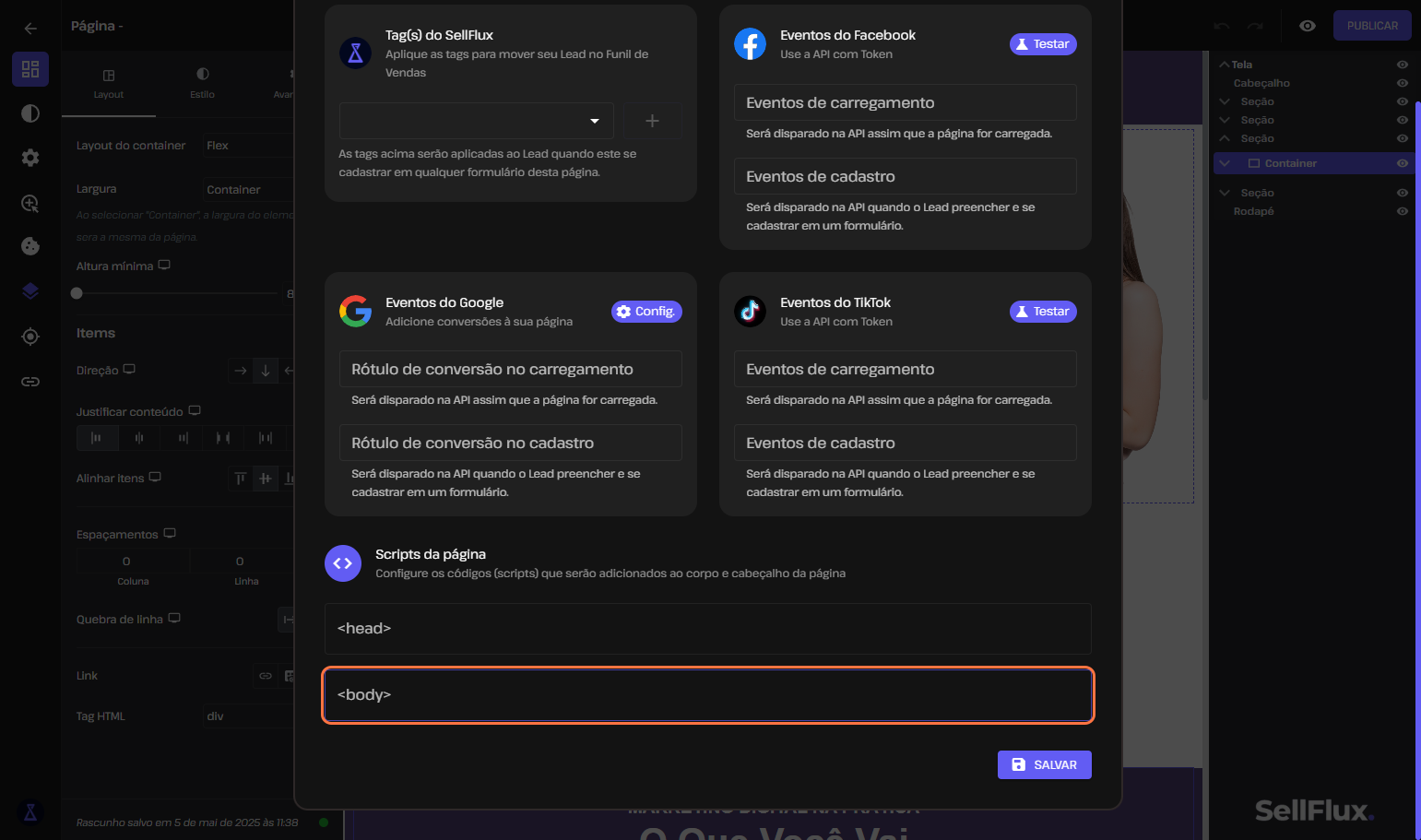Hide the Rodapé layer with eye icon
This screenshot has width=1421, height=840.
[x=1403, y=211]
